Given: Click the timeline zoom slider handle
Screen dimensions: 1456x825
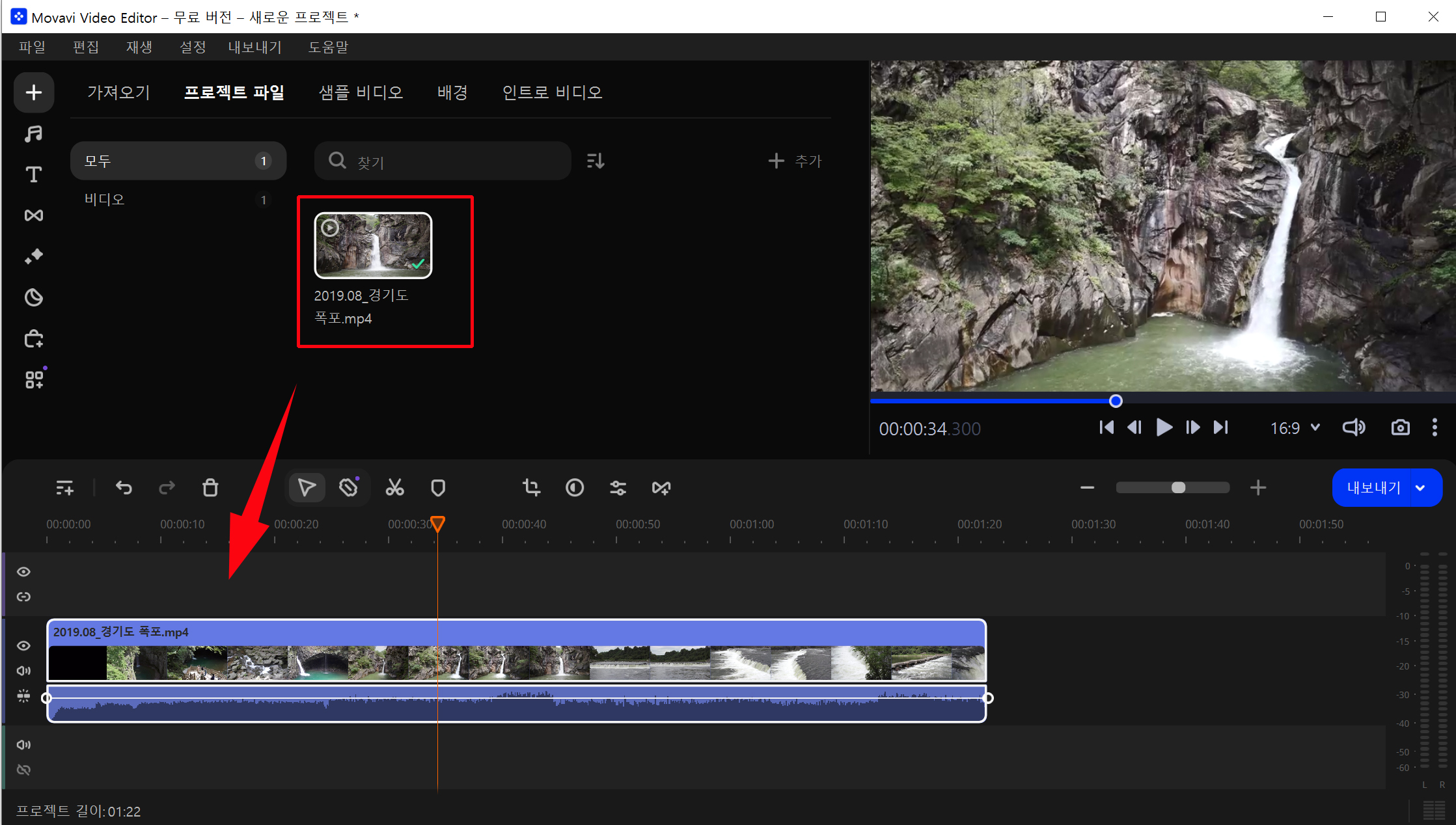Looking at the screenshot, I should coord(1178,487).
